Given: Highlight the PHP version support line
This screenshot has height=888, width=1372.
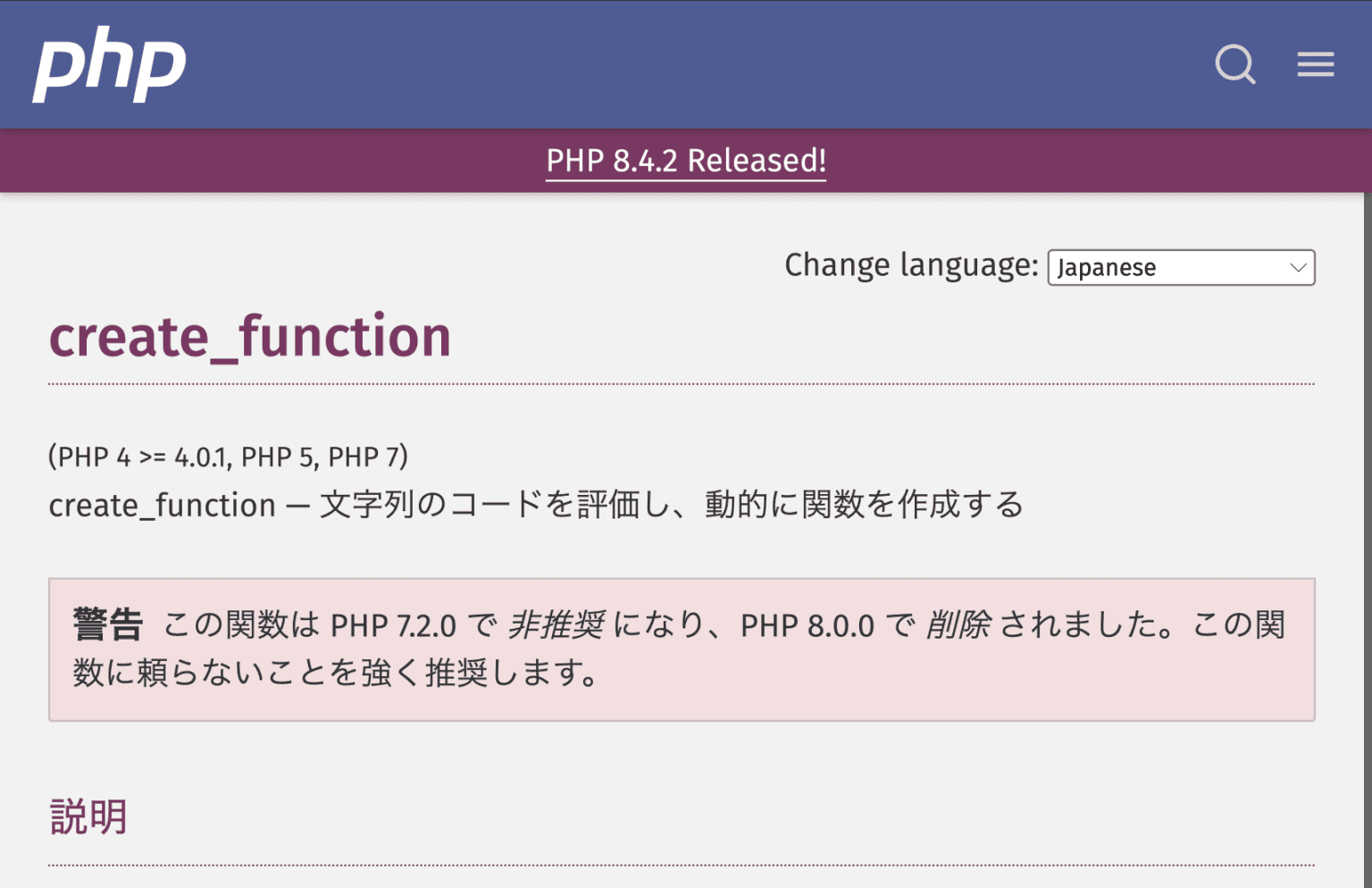Looking at the screenshot, I should click(227, 457).
